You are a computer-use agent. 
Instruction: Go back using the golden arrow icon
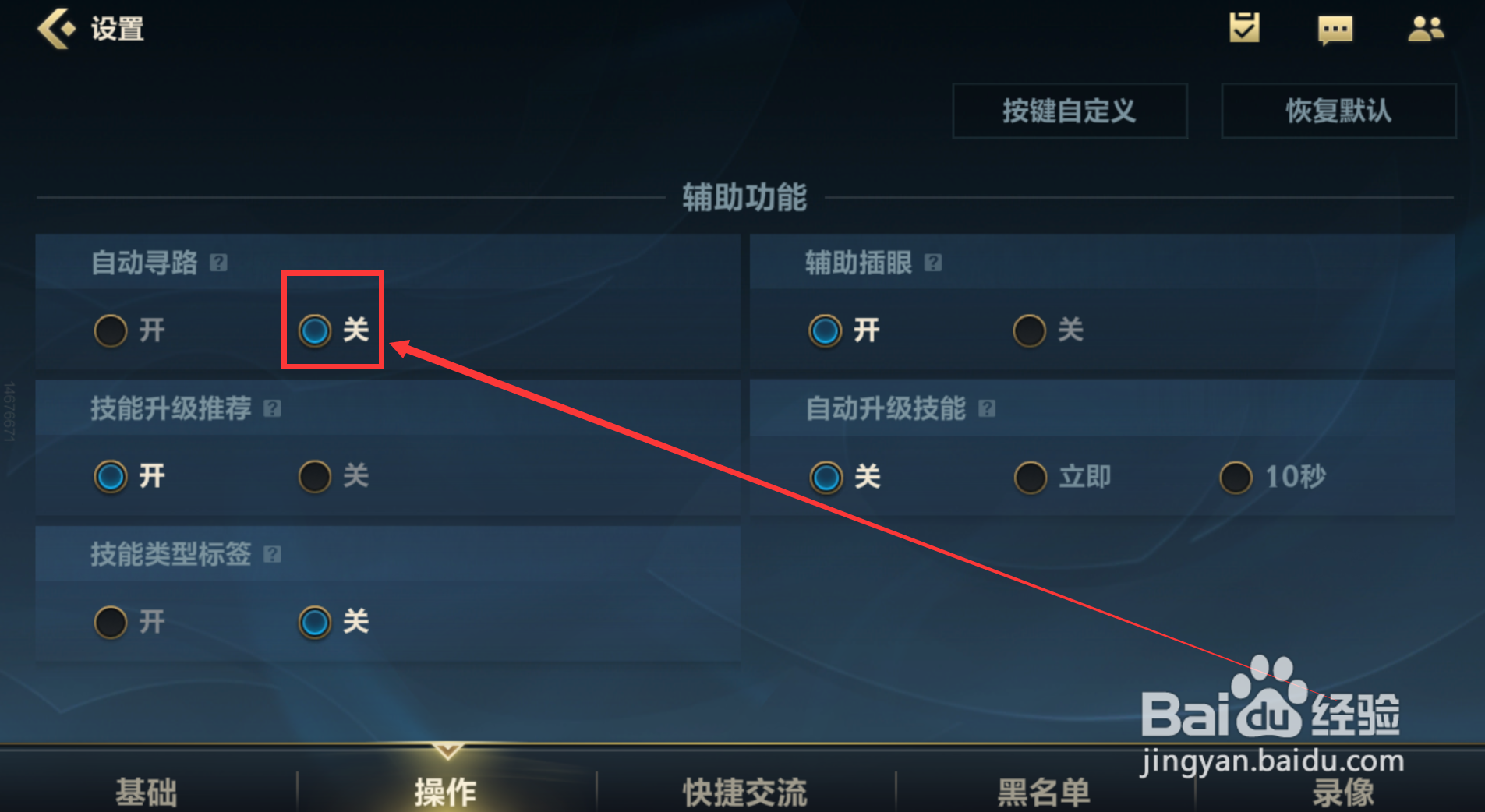click(56, 29)
